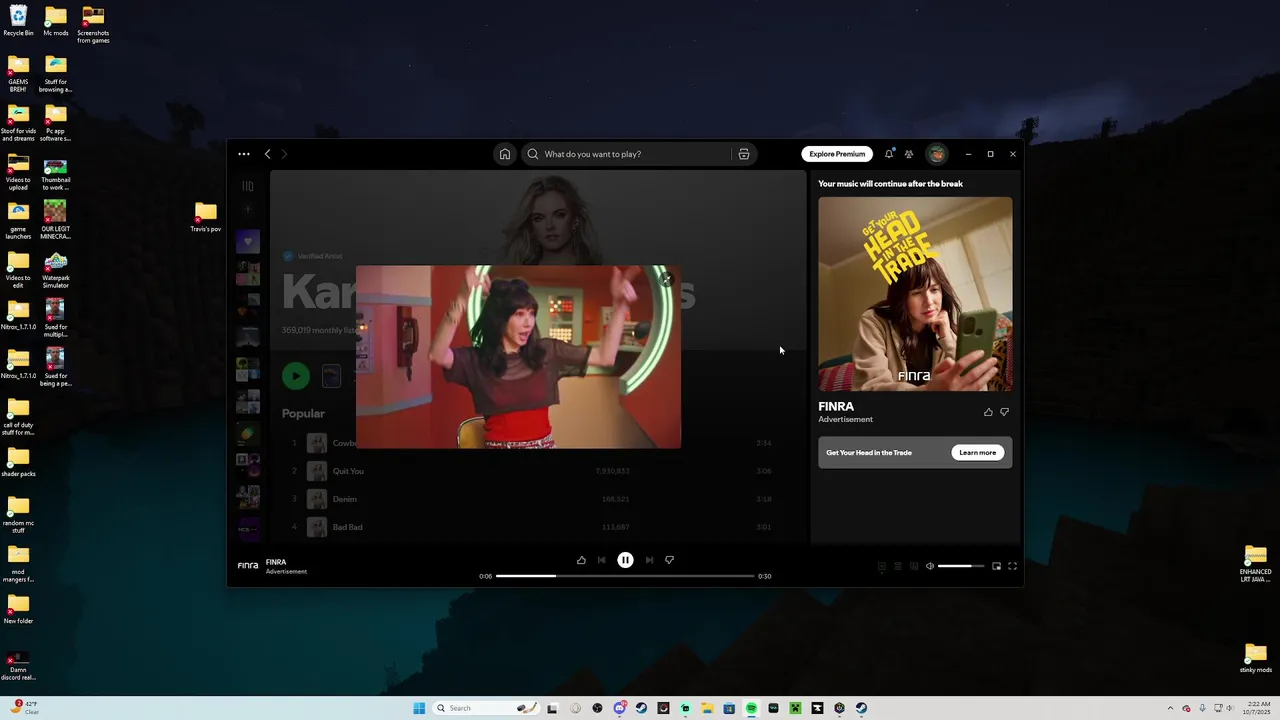This screenshot has width=1280, height=720.
Task: Show hidden system tray icons
Action: point(1171,708)
